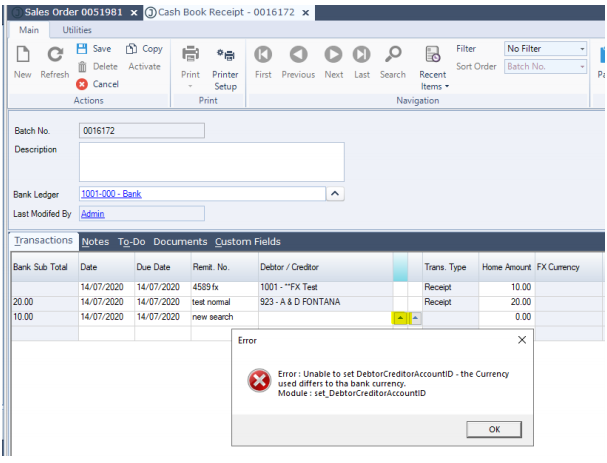This screenshot has width=607, height=463.
Task: Click the Home Amount 20.00 cell
Action: coord(507,302)
